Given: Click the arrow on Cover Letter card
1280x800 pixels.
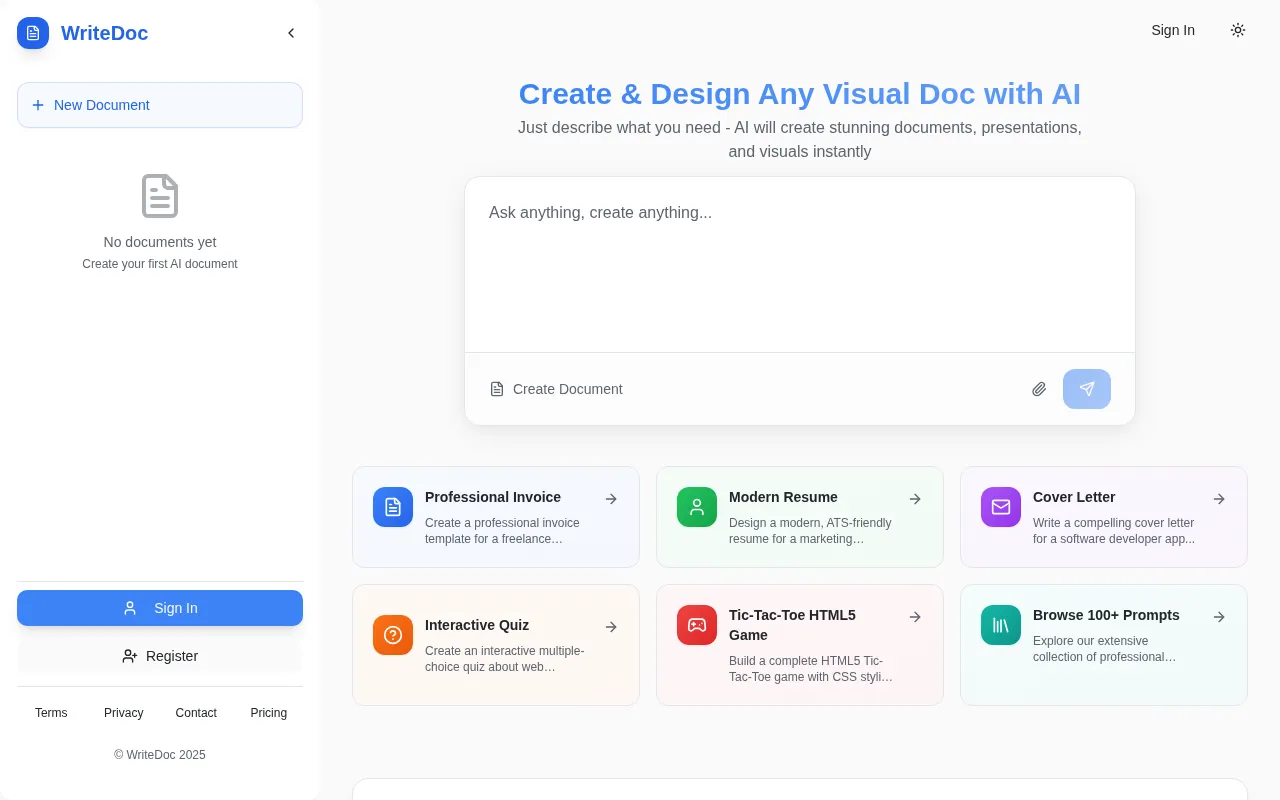Looking at the screenshot, I should click(1219, 499).
